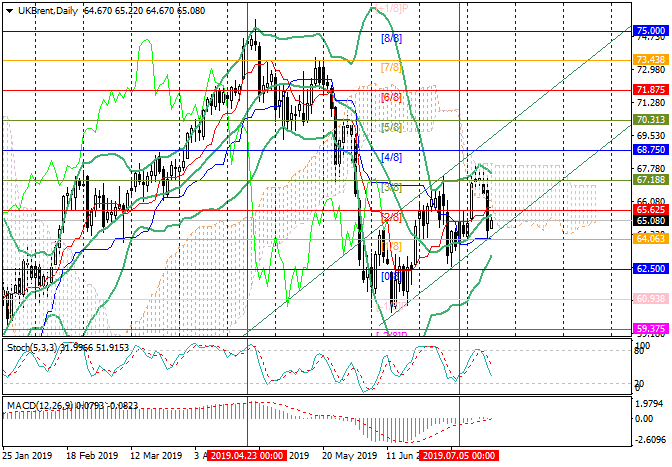
Task: Select the [6/8] Murrey level label
Action: pos(391,97)
